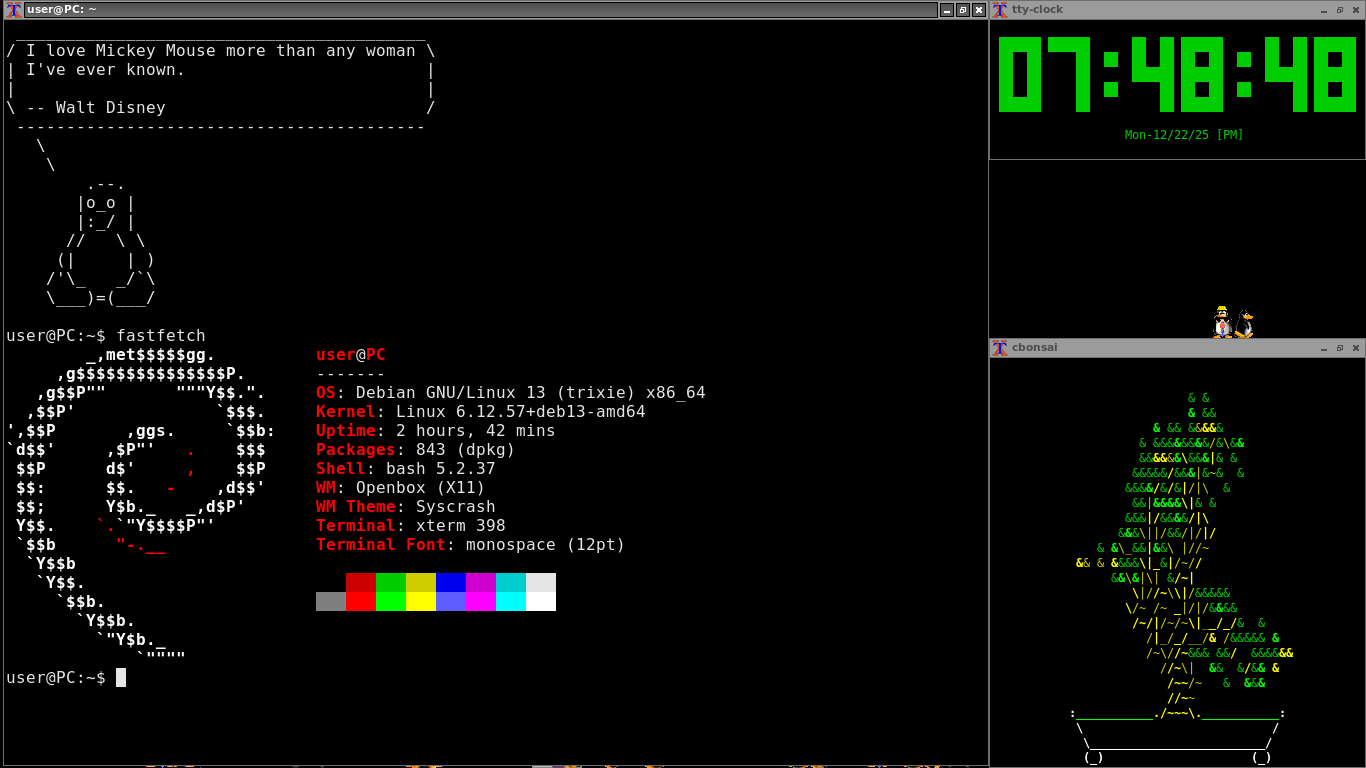Click the date "Mon-12/22/25 [PM]"
The width and height of the screenshot is (1366, 768).
tap(1184, 135)
